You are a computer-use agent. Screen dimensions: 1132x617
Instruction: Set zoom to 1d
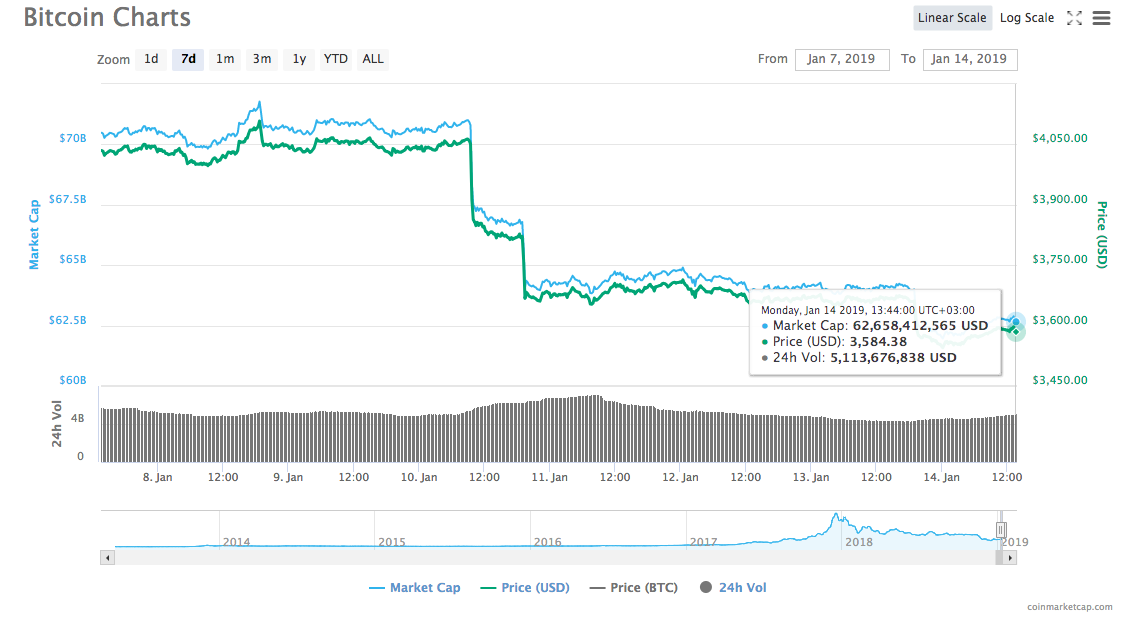tap(151, 59)
